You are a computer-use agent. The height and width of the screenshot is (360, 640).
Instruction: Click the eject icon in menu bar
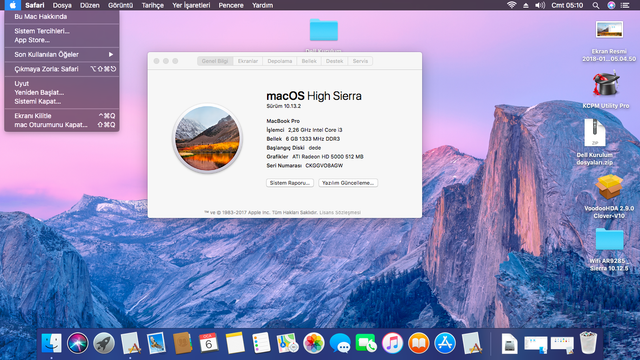(526, 5)
